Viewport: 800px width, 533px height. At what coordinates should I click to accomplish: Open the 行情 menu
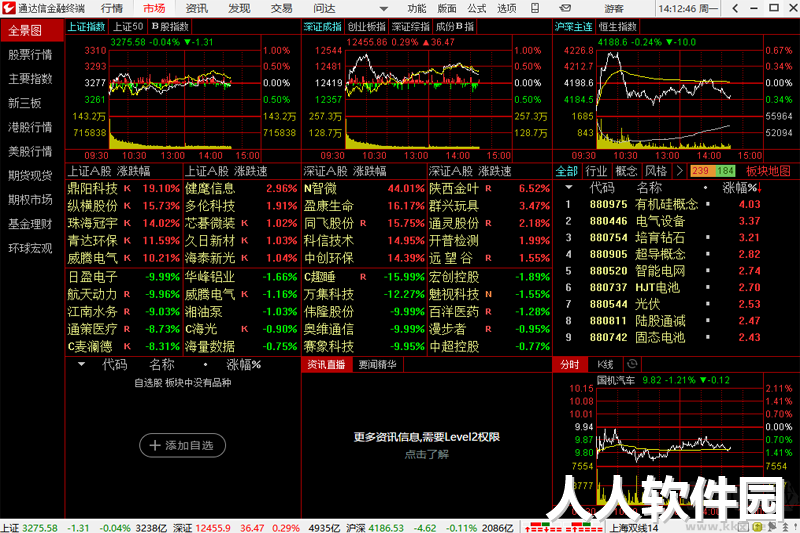[x=112, y=8]
